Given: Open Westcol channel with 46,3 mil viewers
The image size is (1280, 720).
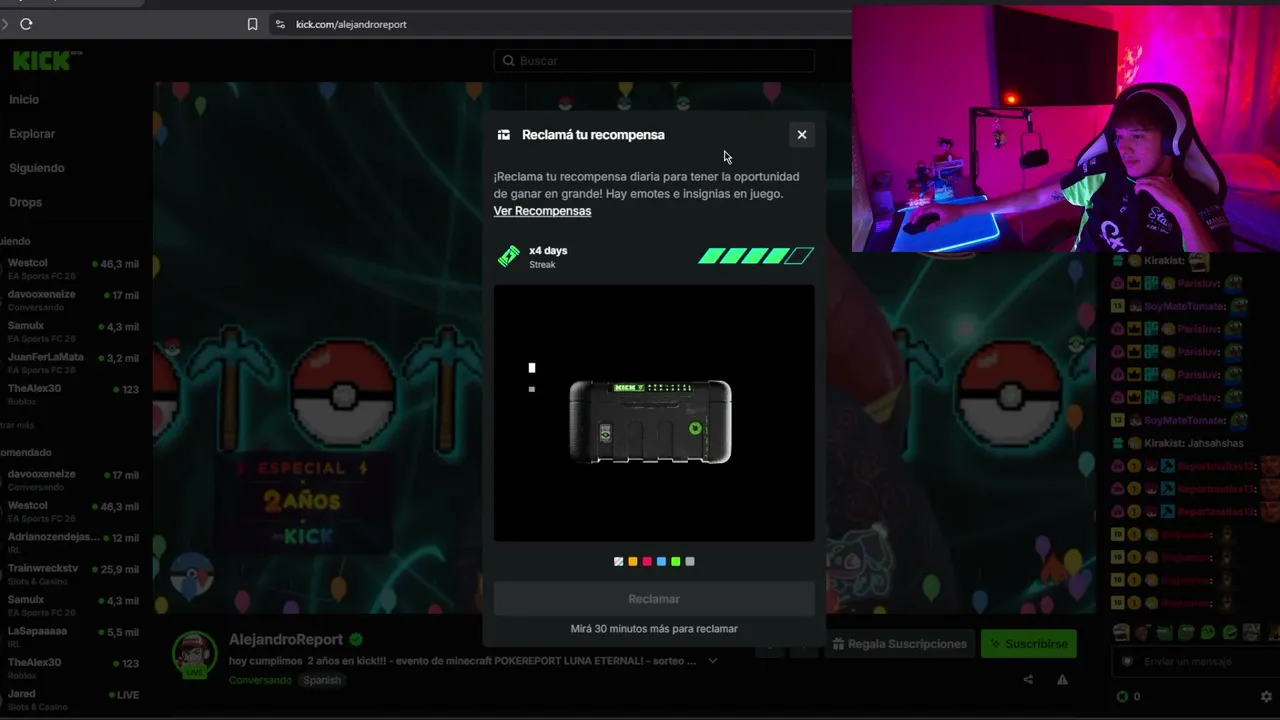Looking at the screenshot, I should click(72, 269).
